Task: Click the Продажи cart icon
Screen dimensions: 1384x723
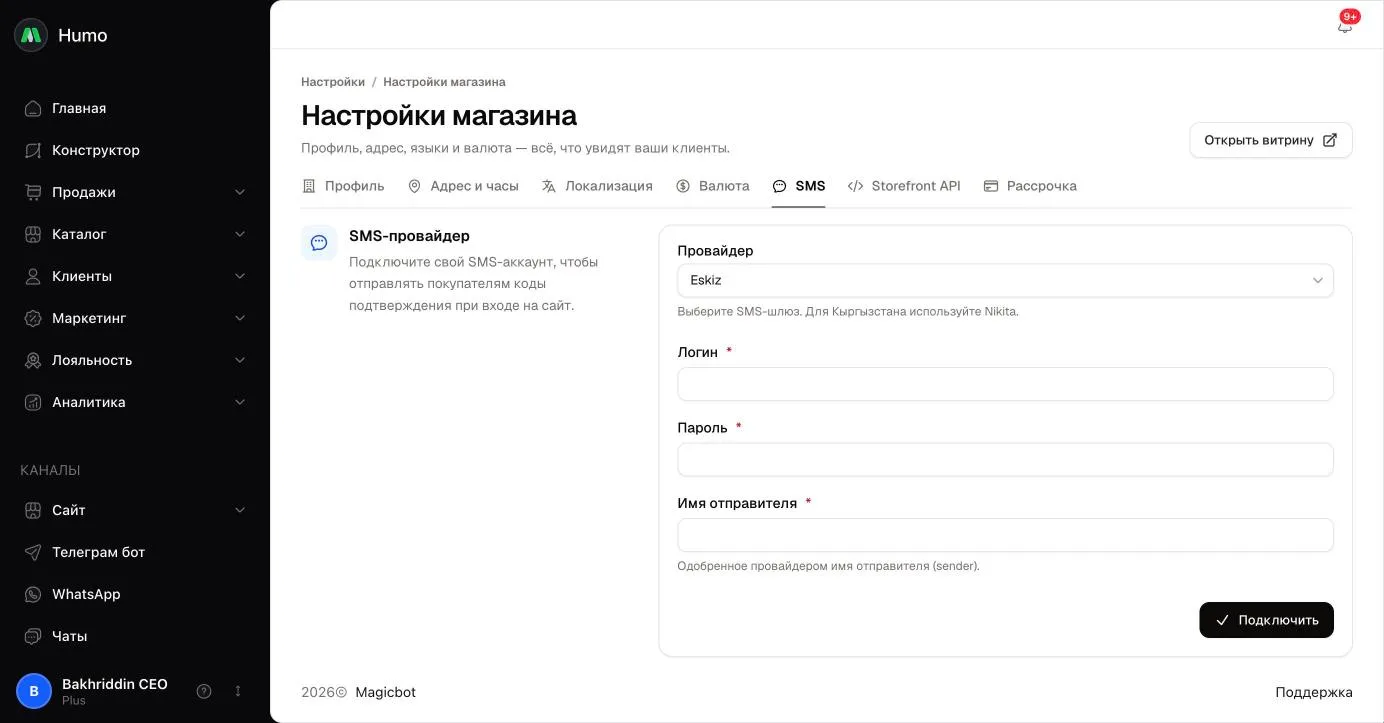Action: (33, 192)
